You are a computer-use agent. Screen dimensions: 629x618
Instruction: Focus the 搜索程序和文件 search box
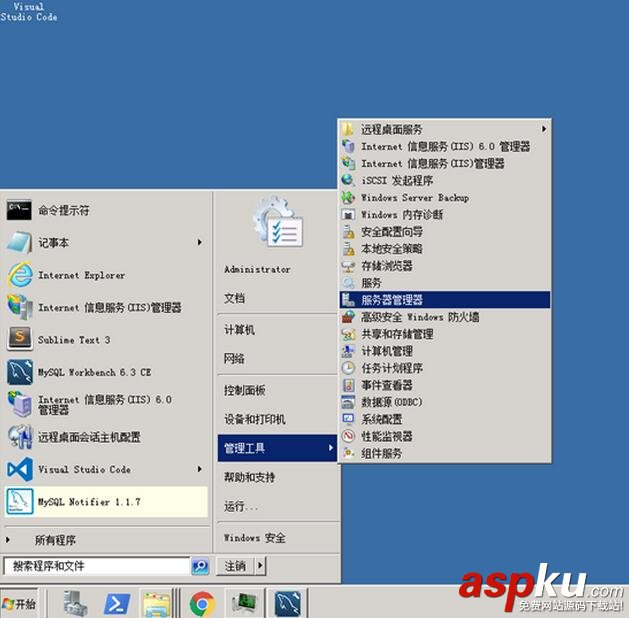click(96, 566)
